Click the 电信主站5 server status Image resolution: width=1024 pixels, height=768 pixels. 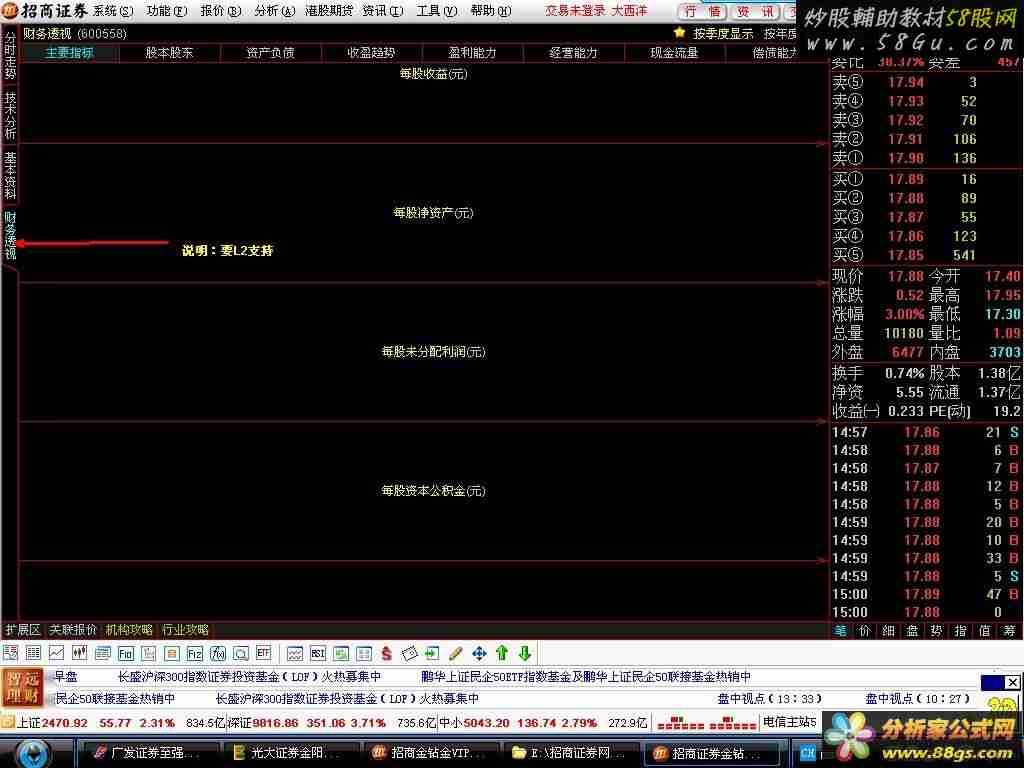coord(790,722)
